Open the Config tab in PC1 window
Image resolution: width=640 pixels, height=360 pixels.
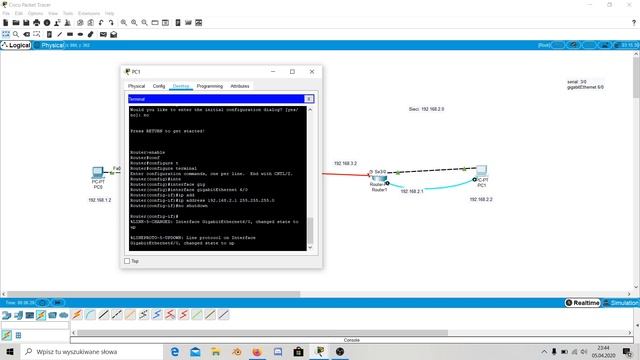[159, 86]
